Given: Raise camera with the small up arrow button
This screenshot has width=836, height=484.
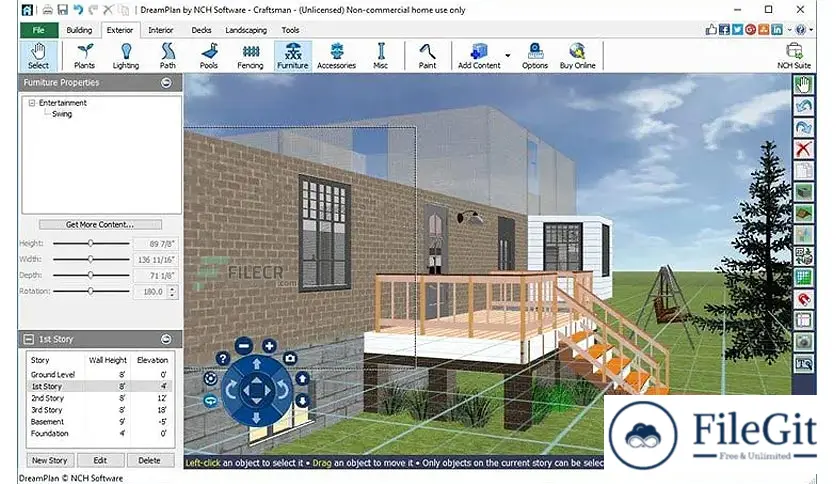Looking at the screenshot, I should (302, 379).
